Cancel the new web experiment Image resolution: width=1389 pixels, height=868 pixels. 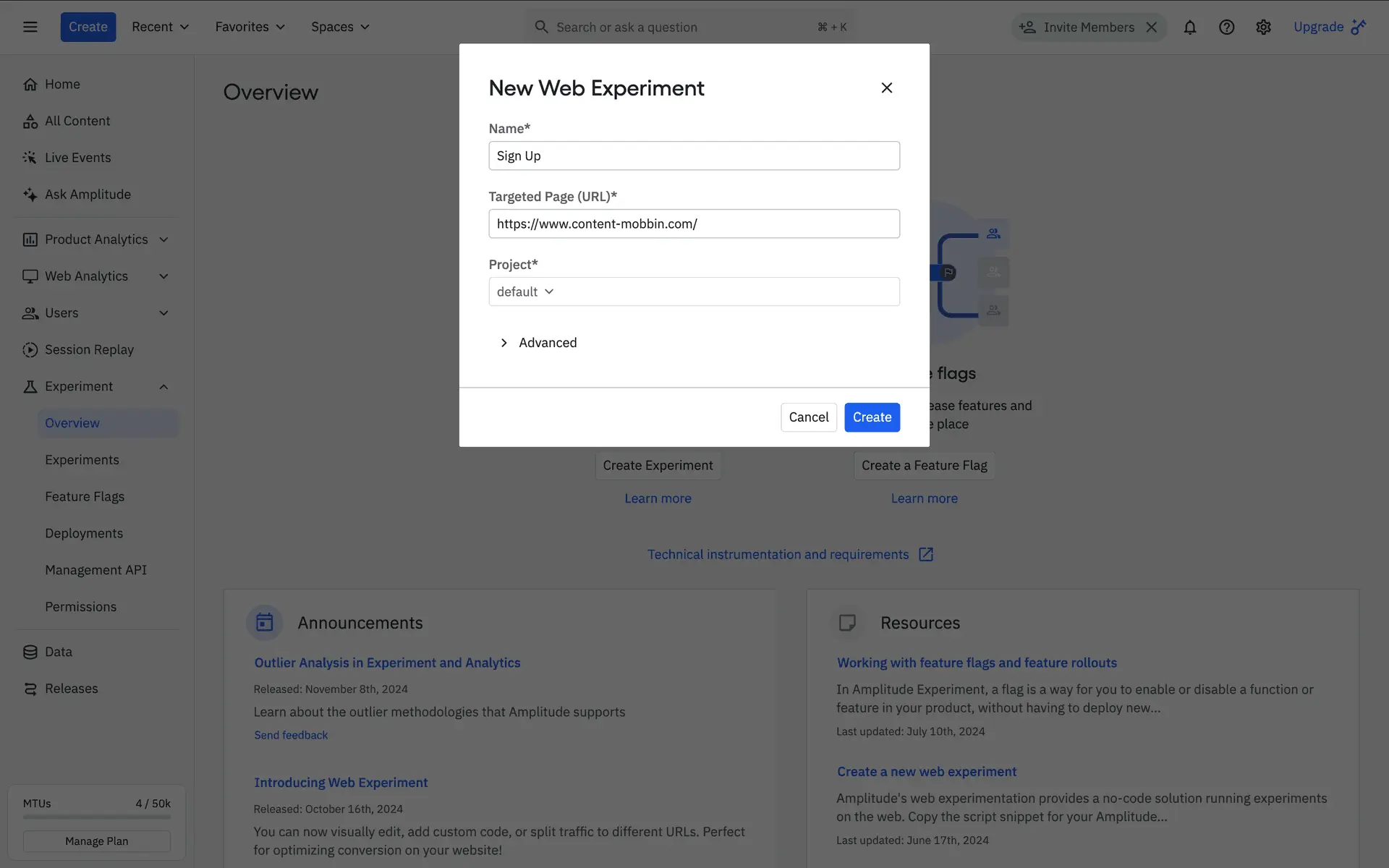[808, 417]
